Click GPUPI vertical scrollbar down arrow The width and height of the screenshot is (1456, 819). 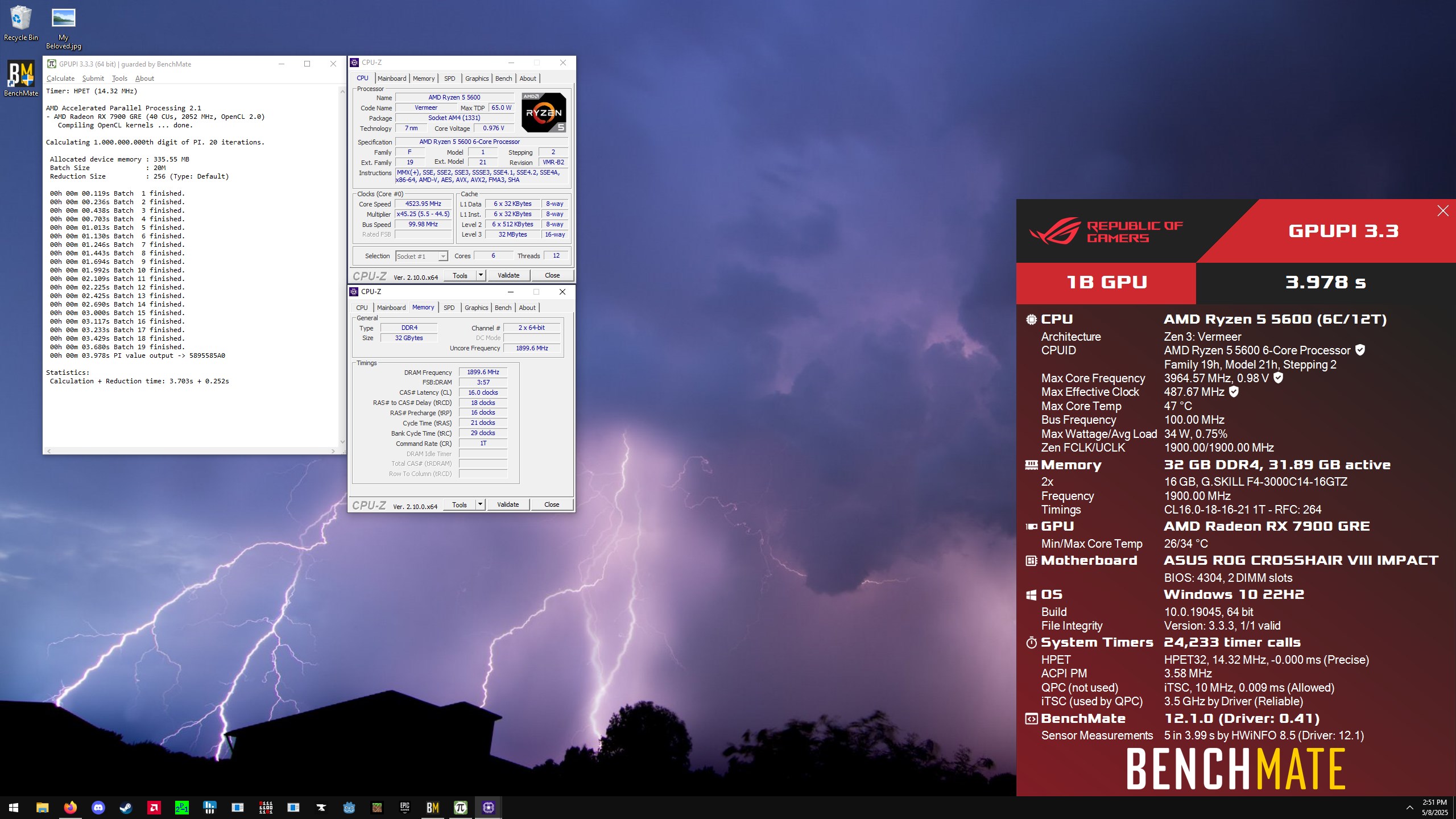[x=342, y=441]
